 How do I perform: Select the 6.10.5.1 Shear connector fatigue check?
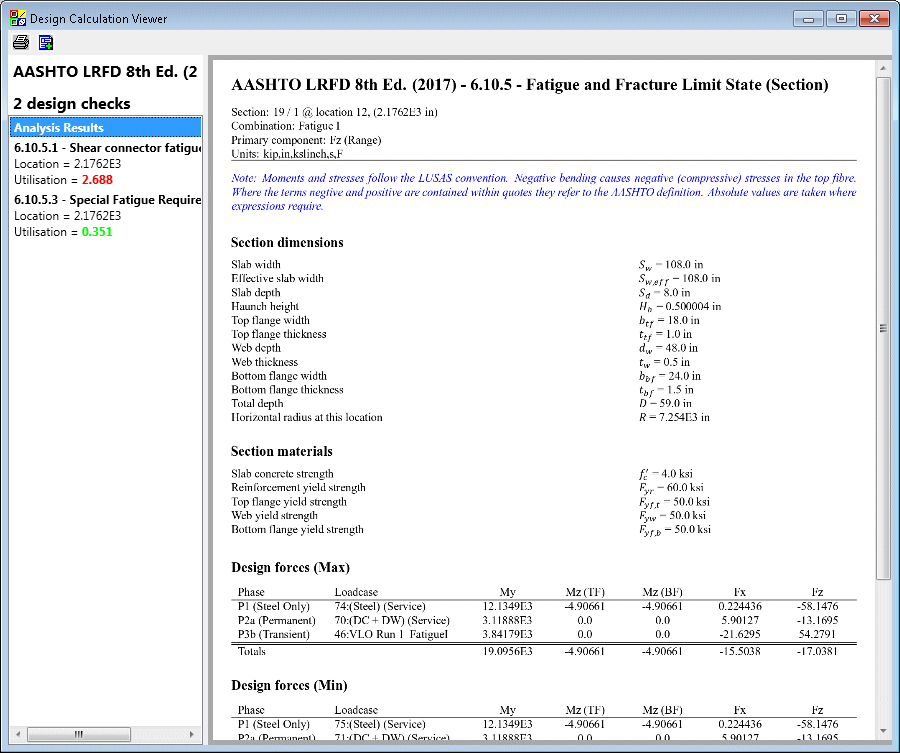pyautogui.click(x=107, y=148)
